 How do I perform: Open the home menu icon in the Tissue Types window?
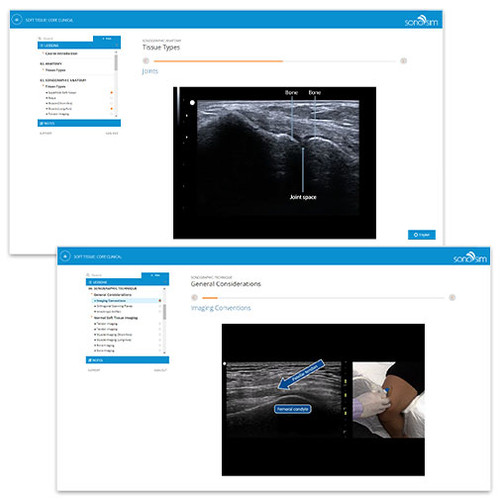coord(17,20)
